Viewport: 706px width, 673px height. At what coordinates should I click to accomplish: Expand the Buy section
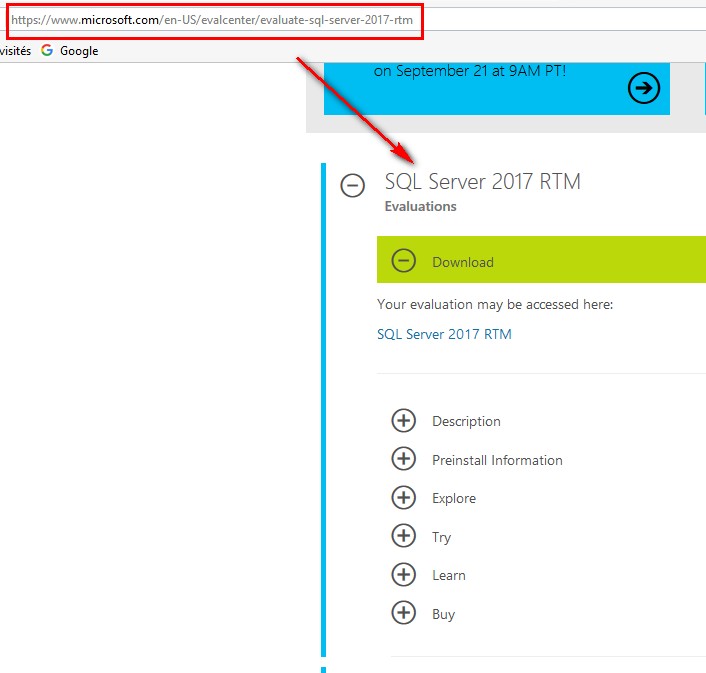coord(403,613)
